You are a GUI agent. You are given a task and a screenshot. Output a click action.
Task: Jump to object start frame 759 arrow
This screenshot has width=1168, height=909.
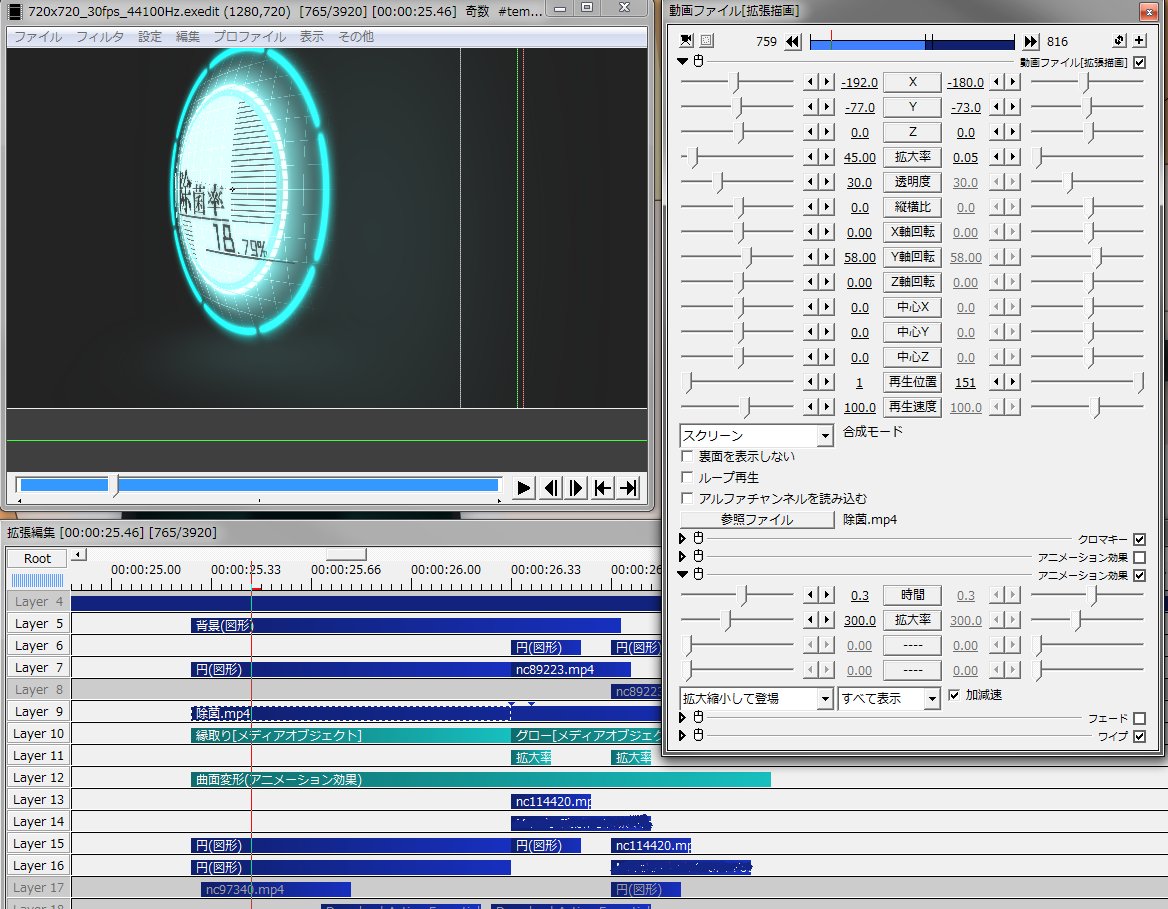(793, 42)
